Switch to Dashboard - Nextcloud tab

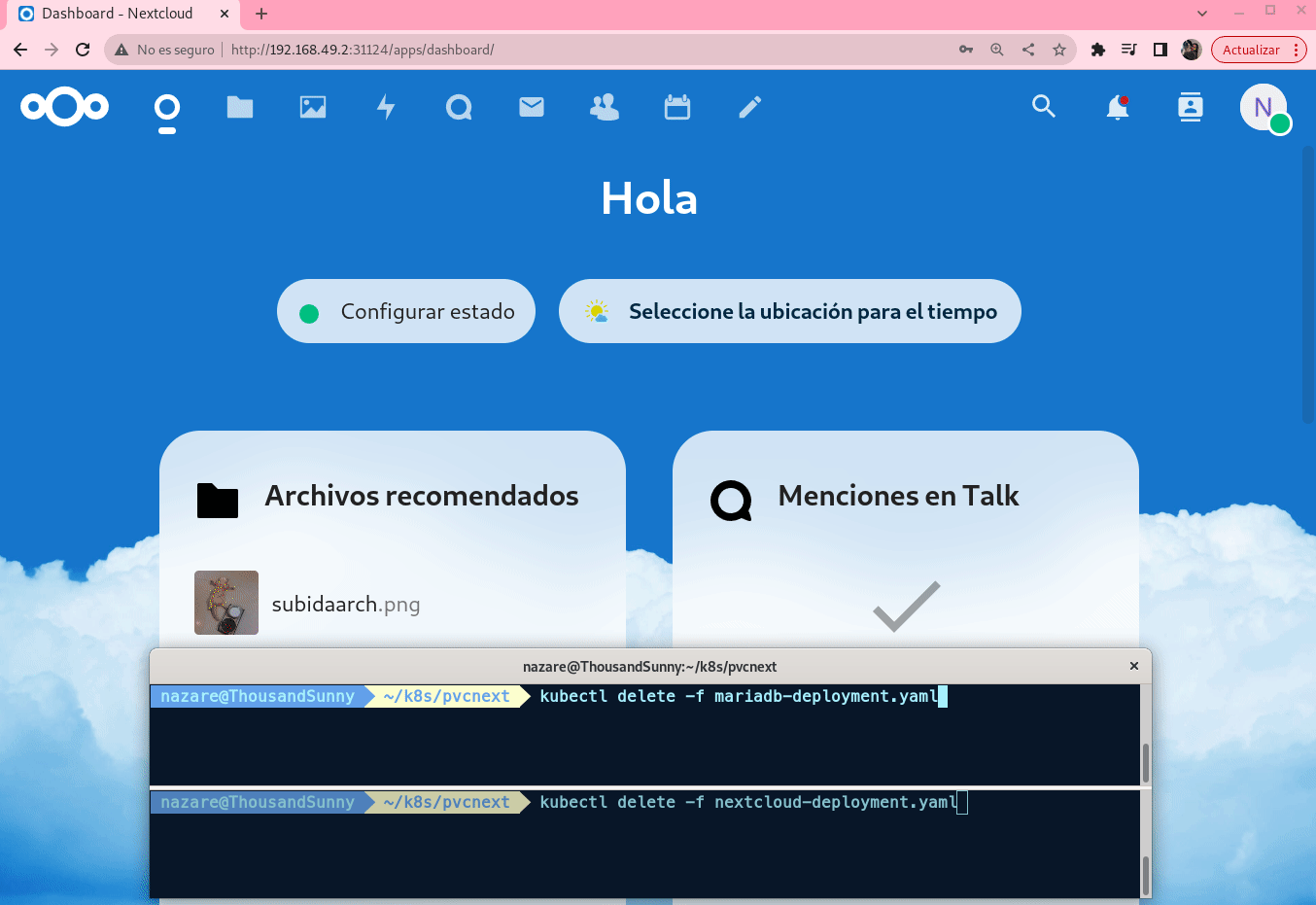(117, 14)
